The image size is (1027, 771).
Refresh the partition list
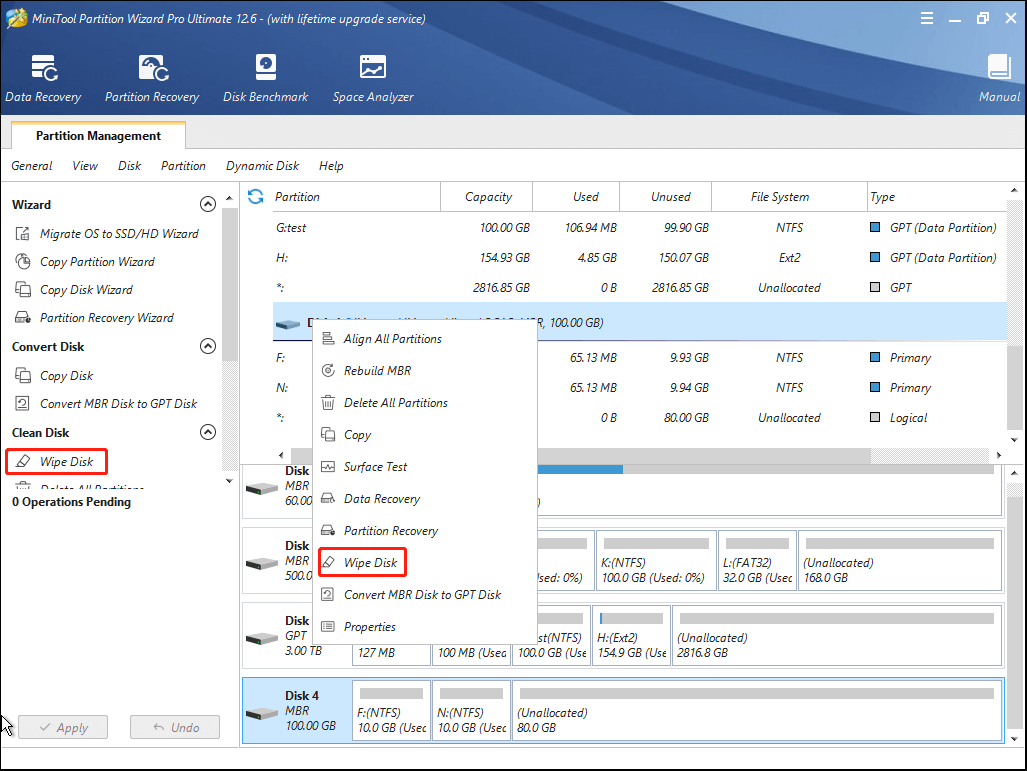[255, 197]
